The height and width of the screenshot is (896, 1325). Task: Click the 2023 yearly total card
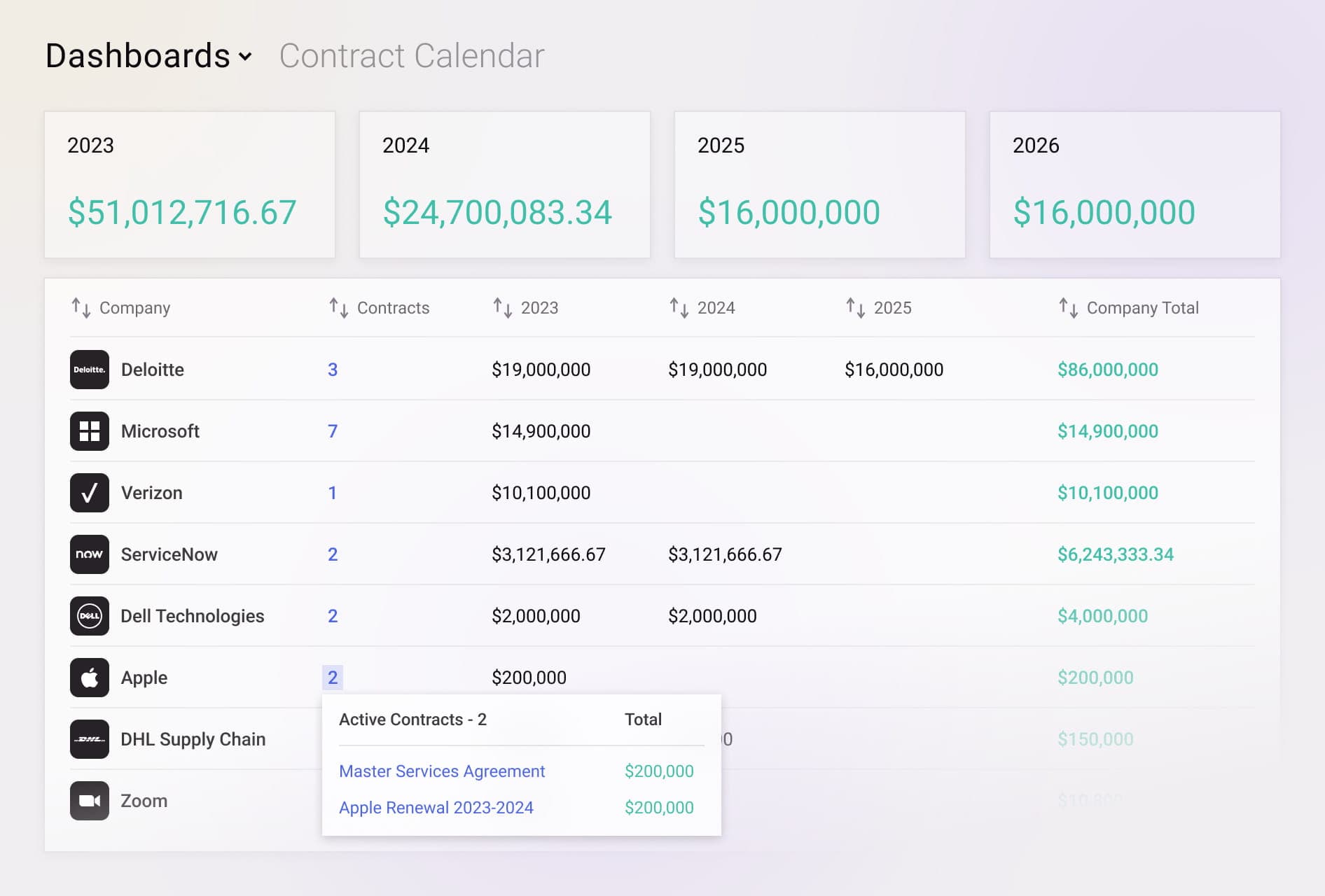pyautogui.click(x=189, y=184)
